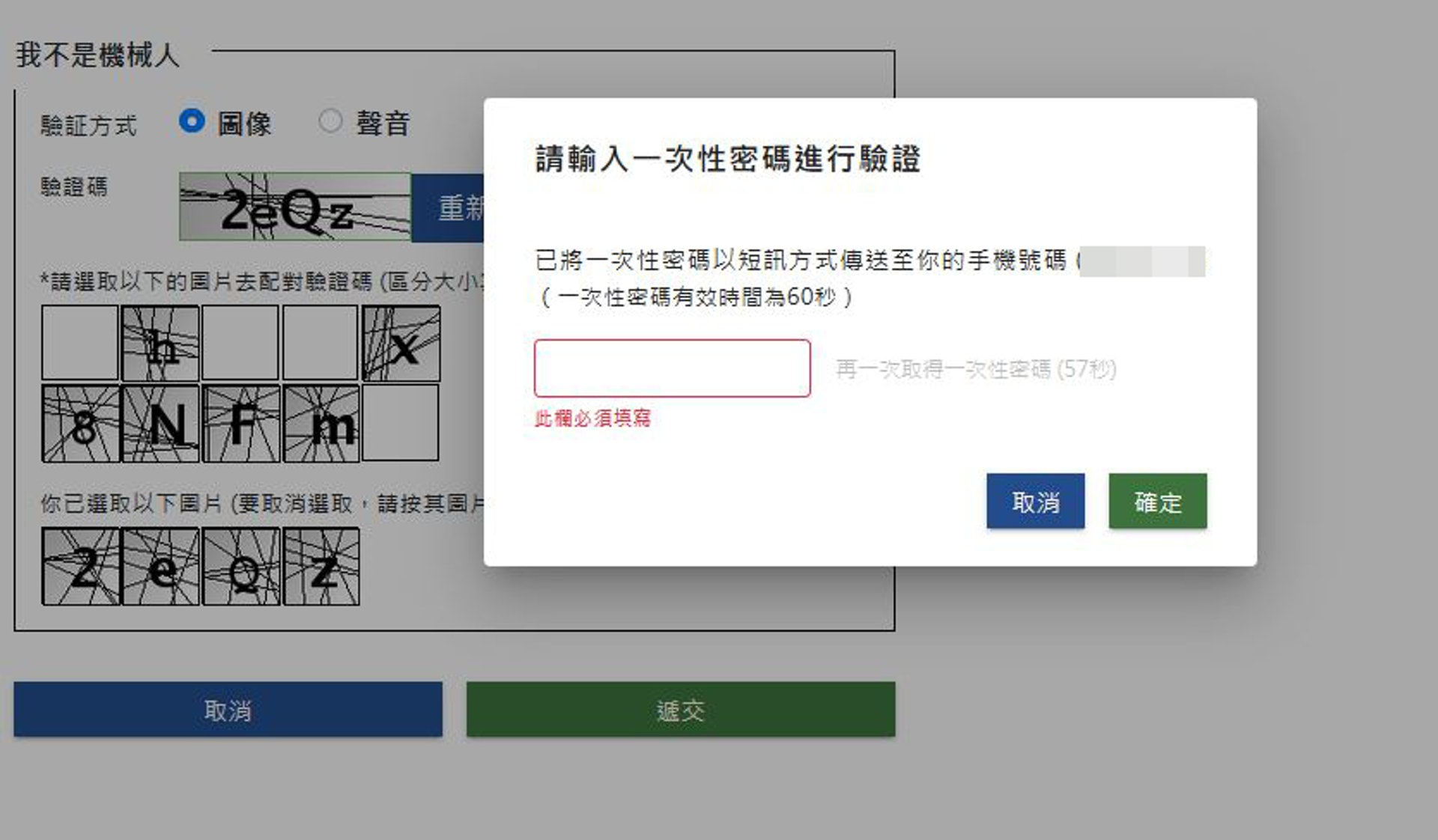Click the 2eQz captcha code image
The width and height of the screenshot is (1438, 840).
[295, 207]
